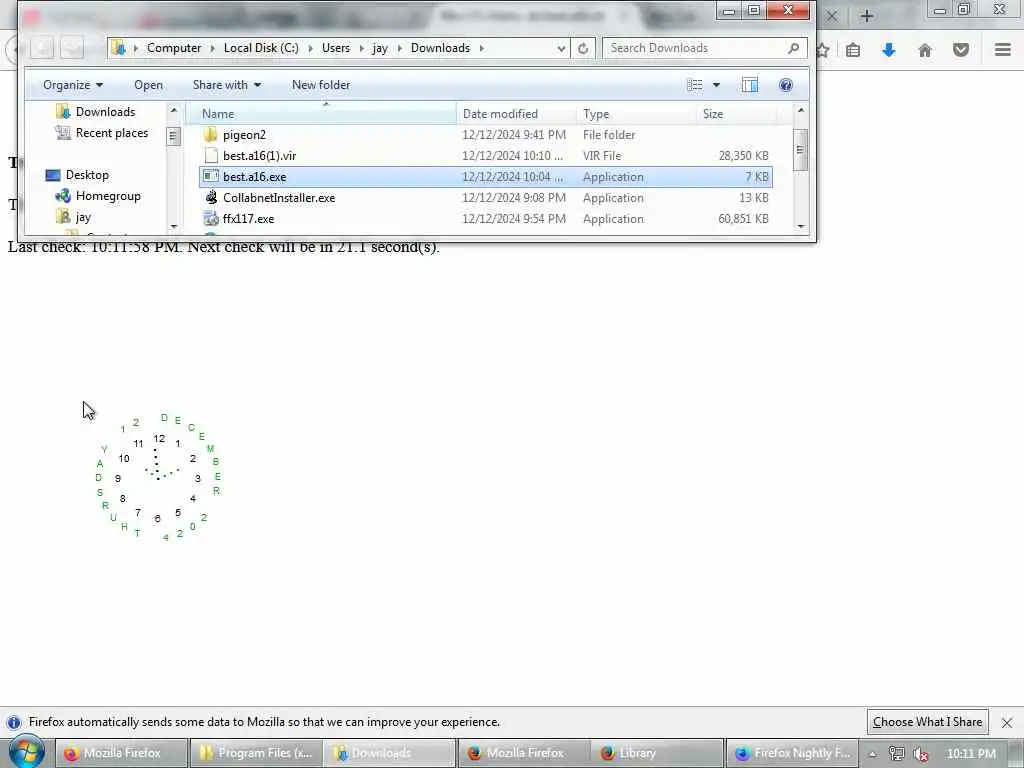Show hidden system tray icons
The image size is (1024, 768).
tap(872, 754)
